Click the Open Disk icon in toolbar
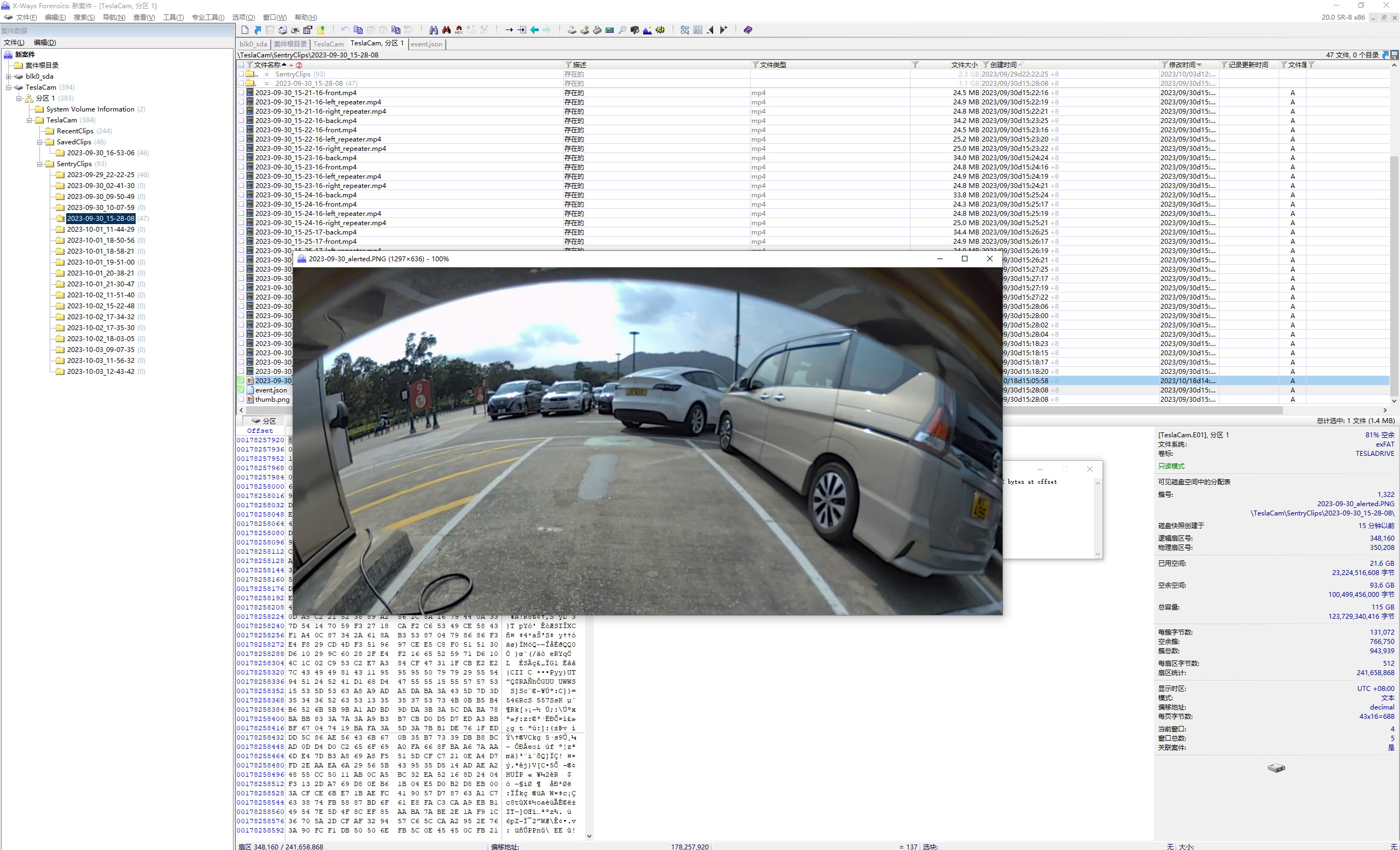Screen dimensions: 1400x850 [571, 30]
